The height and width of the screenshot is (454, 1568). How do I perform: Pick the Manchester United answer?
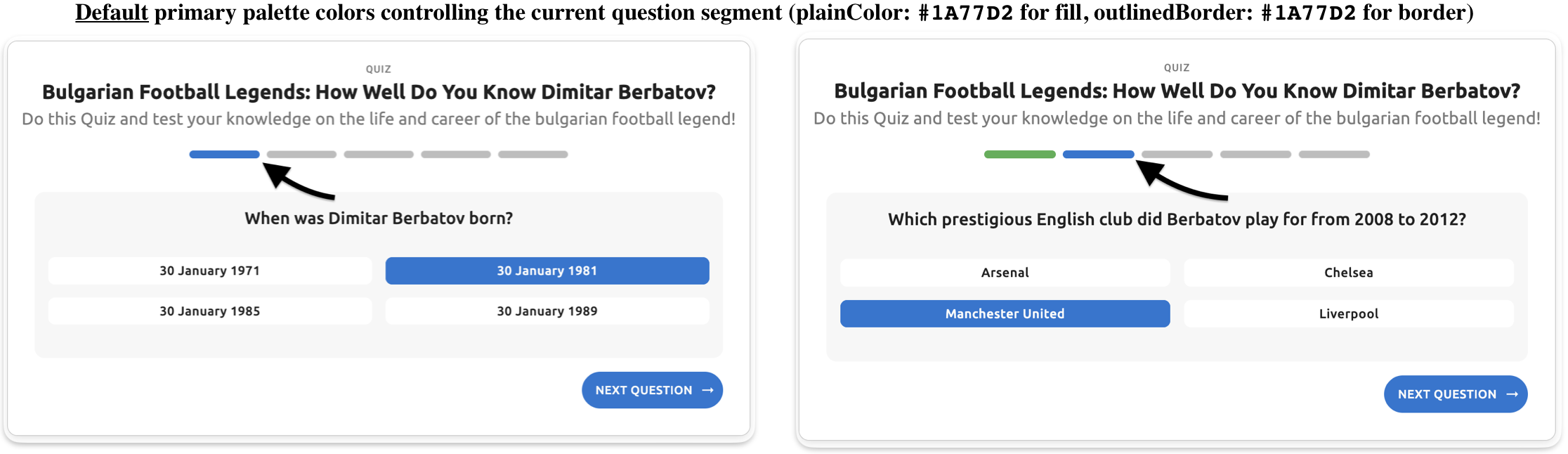(1005, 313)
